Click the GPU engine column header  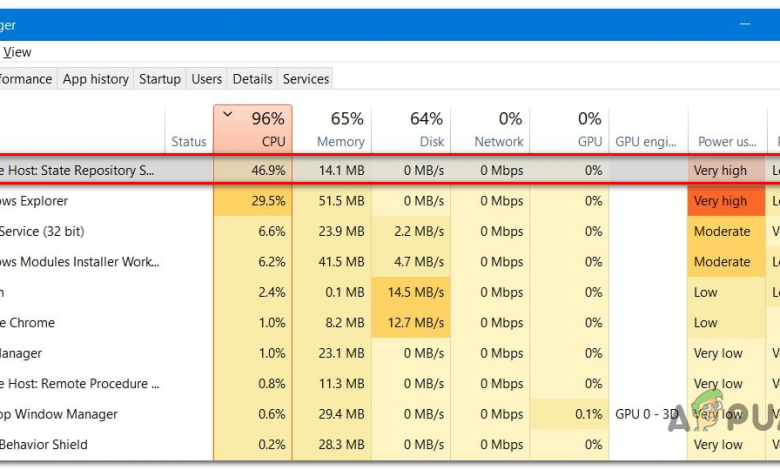(x=646, y=141)
